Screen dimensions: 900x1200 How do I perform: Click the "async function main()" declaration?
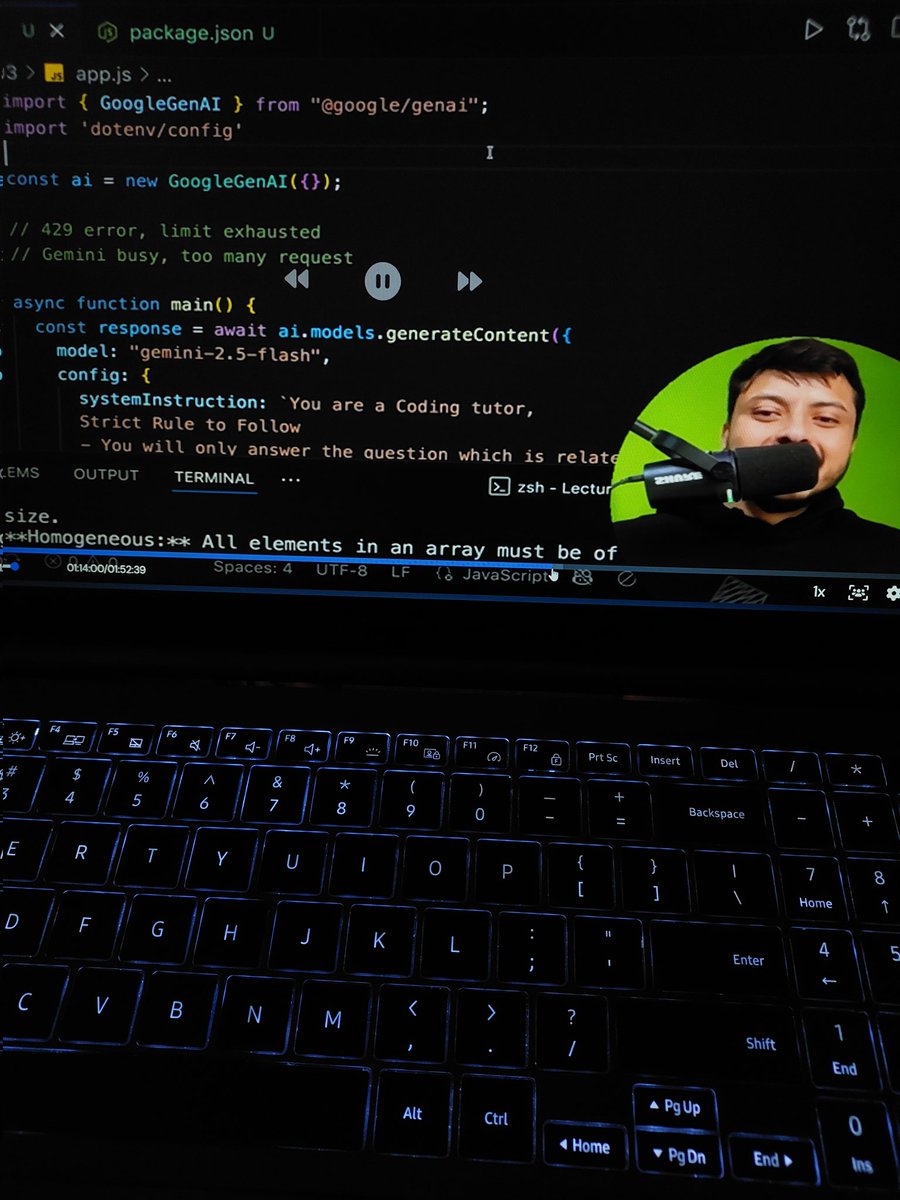(x=134, y=304)
